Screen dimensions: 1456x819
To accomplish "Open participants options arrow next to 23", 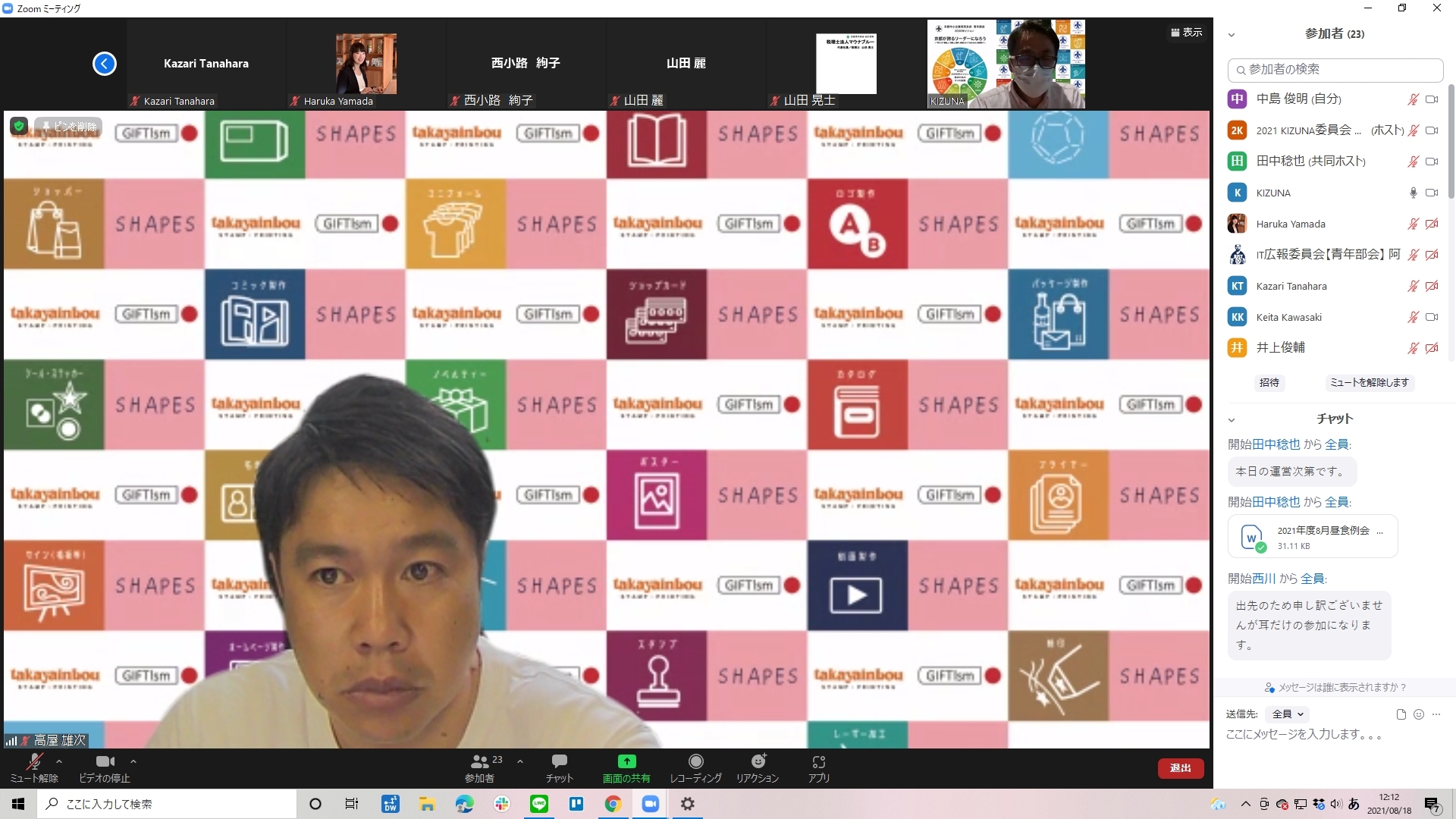I will (520, 761).
